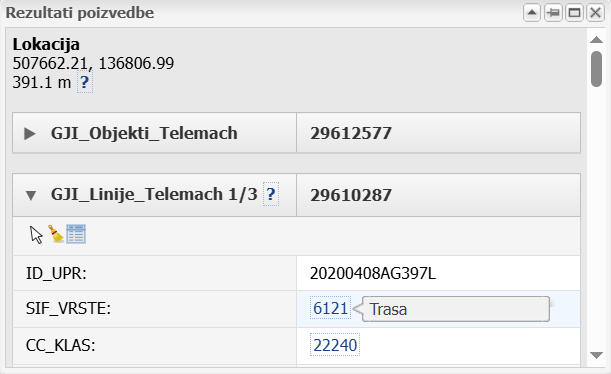Screen dimensions: 611x374
Task: Collapse the GJI_Linije_Telemach section triangle
Action: click(x=31, y=195)
